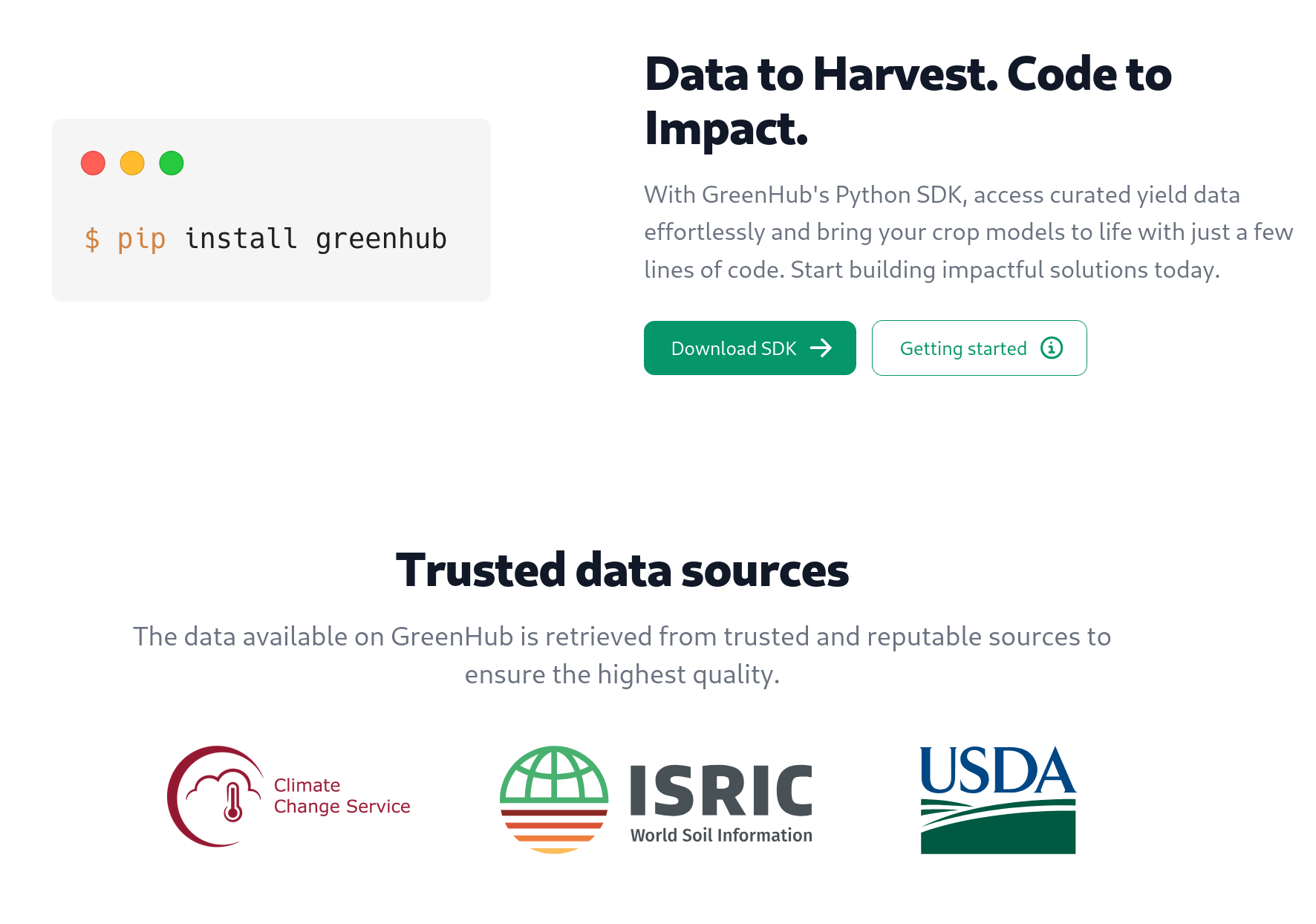Click the arrow icon in Download SDK

(821, 348)
